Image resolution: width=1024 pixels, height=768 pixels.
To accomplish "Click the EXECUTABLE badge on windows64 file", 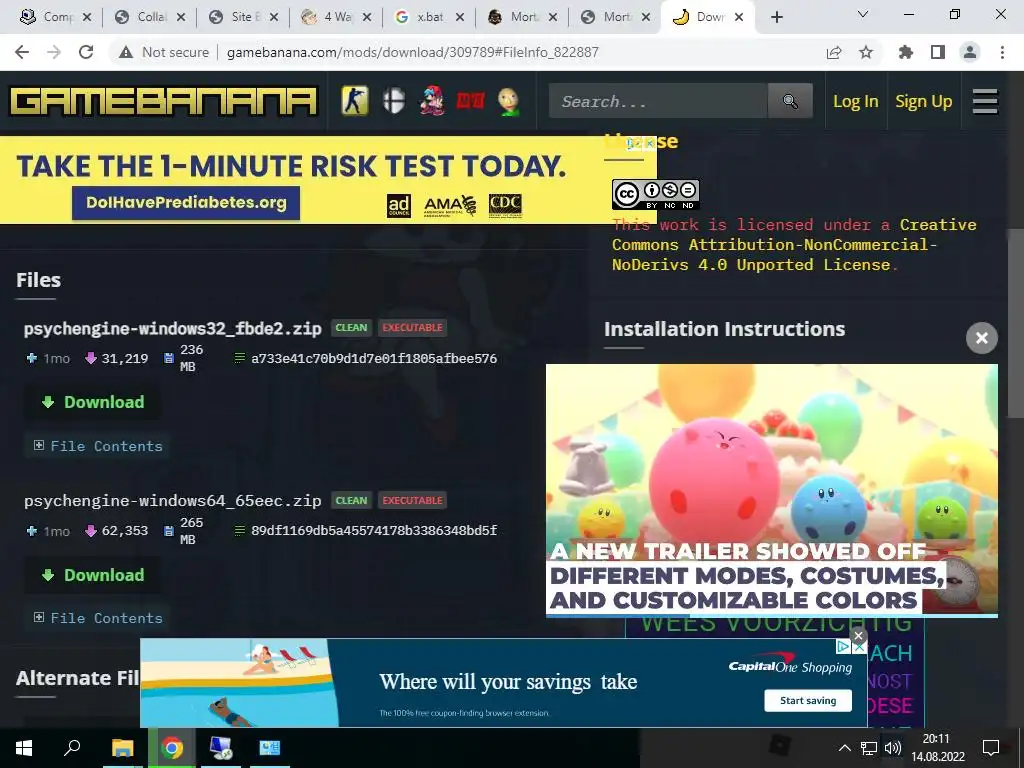I will tap(413, 501).
